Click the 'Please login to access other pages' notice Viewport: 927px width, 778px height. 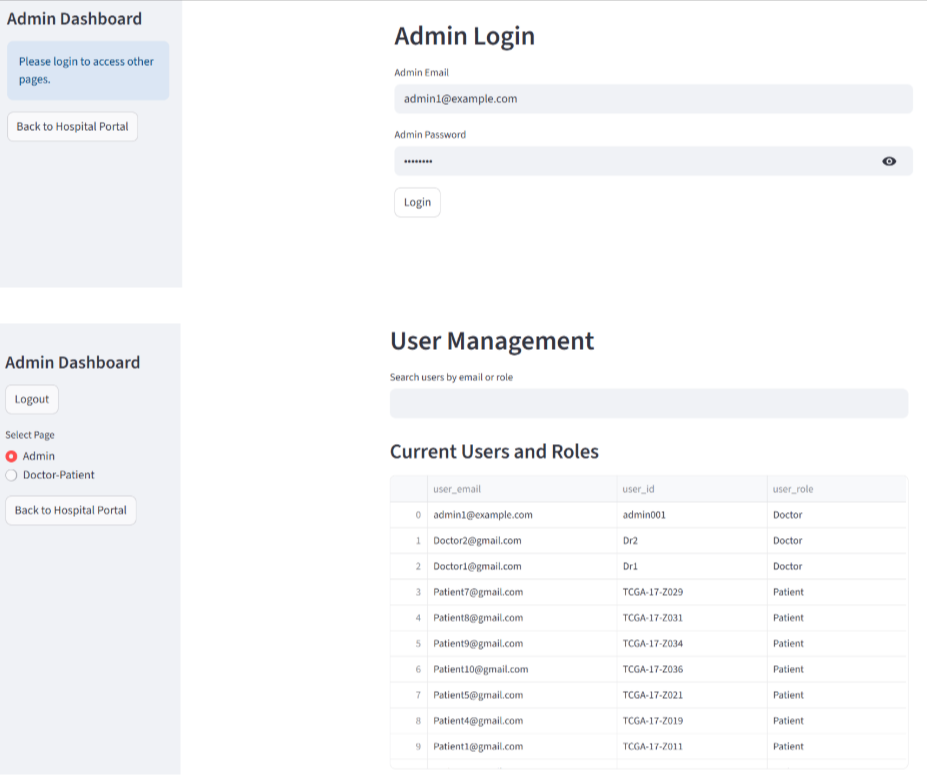pyautogui.click(x=88, y=70)
